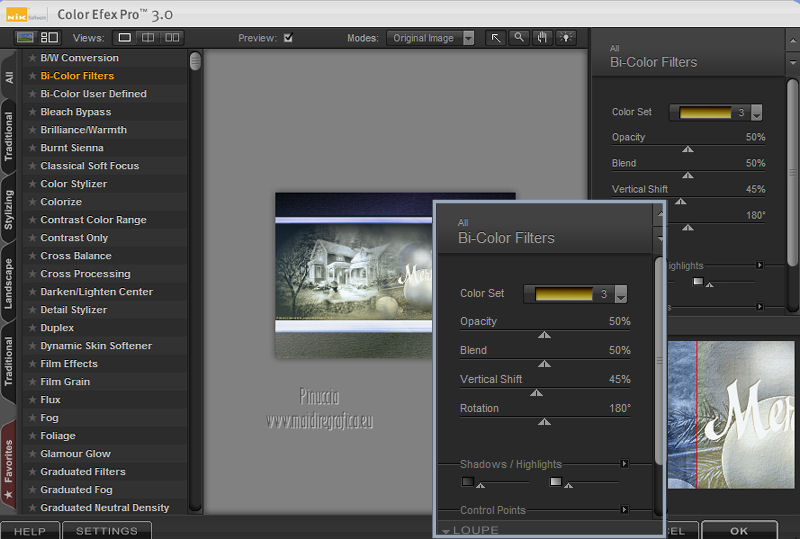Open the Modes dropdown showing Original Image
This screenshot has height=539, width=800.
click(x=431, y=38)
